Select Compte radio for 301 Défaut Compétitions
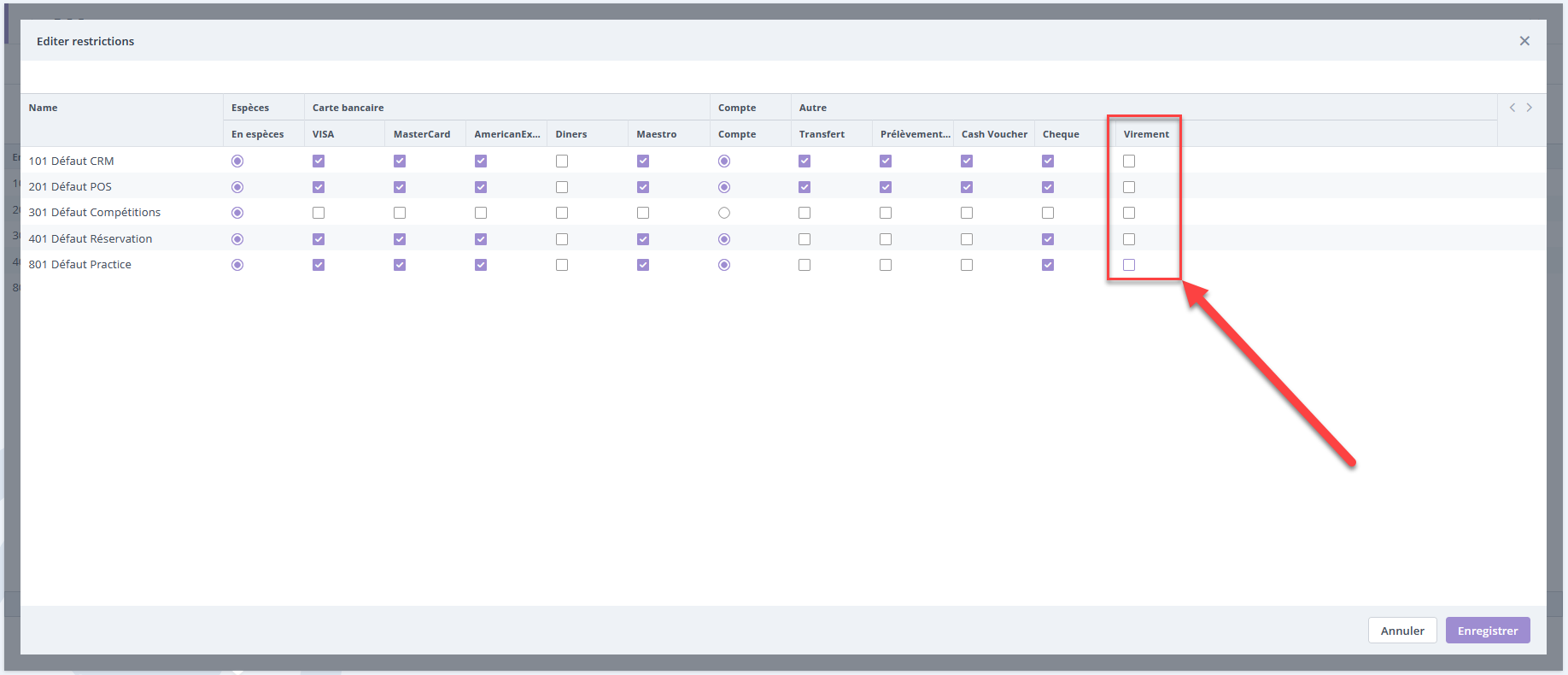 (724, 213)
